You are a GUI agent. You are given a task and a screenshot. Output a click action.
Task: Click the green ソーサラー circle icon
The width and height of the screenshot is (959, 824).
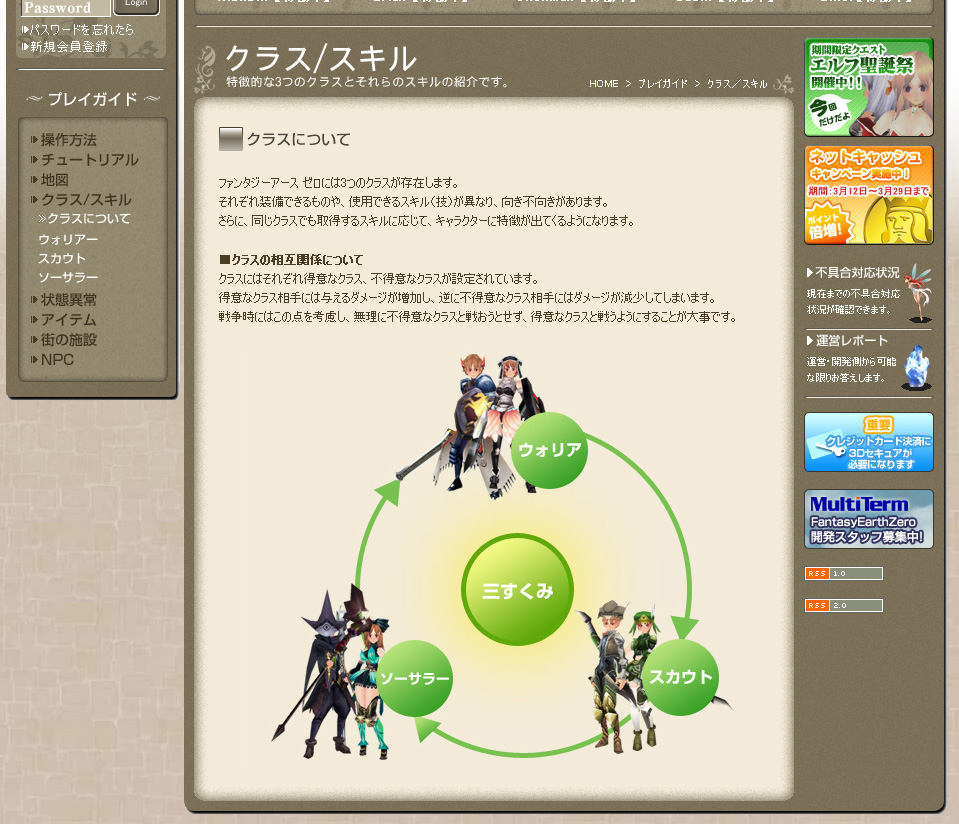[414, 679]
